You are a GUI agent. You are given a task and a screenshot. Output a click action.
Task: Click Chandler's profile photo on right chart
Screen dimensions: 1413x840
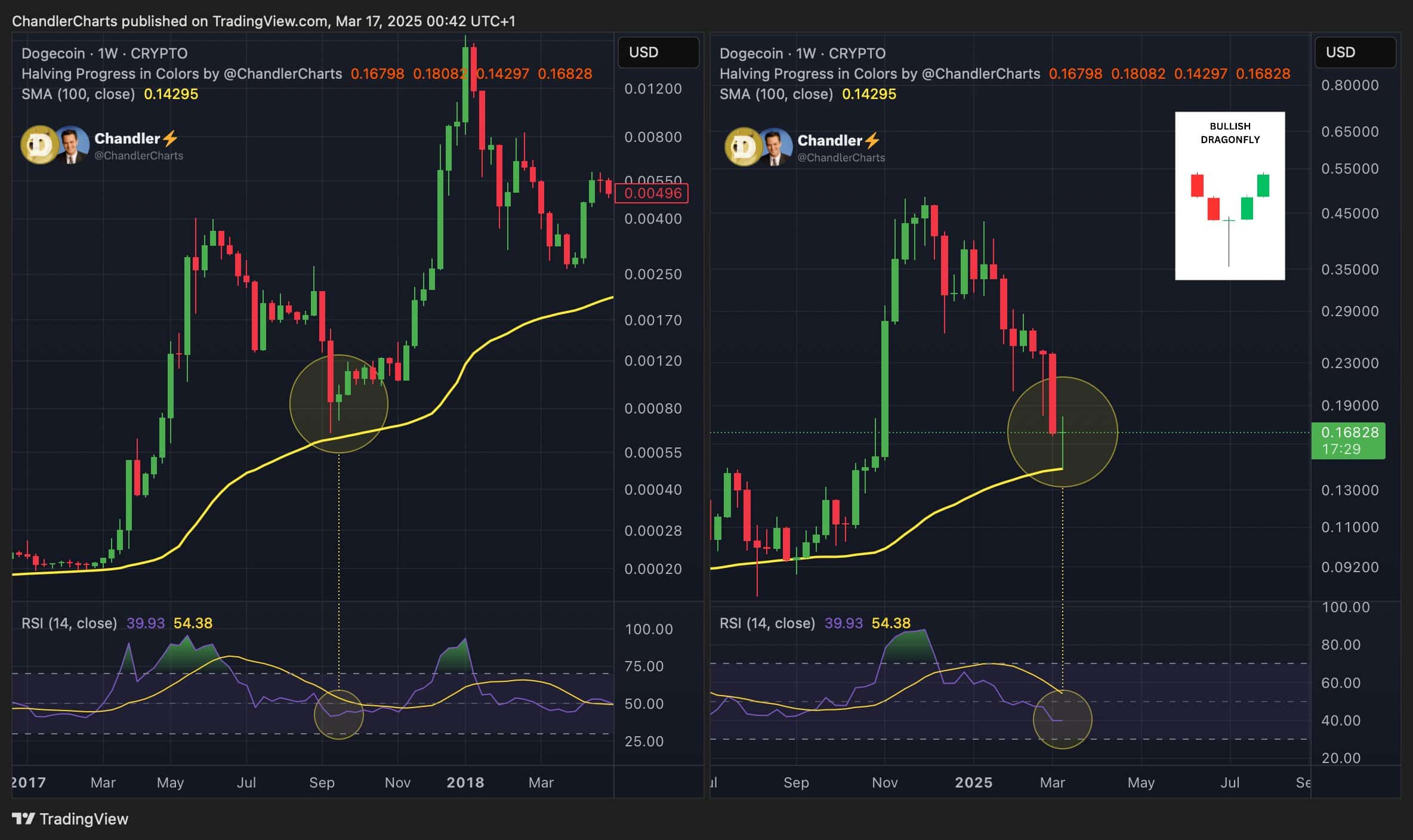coord(776,146)
